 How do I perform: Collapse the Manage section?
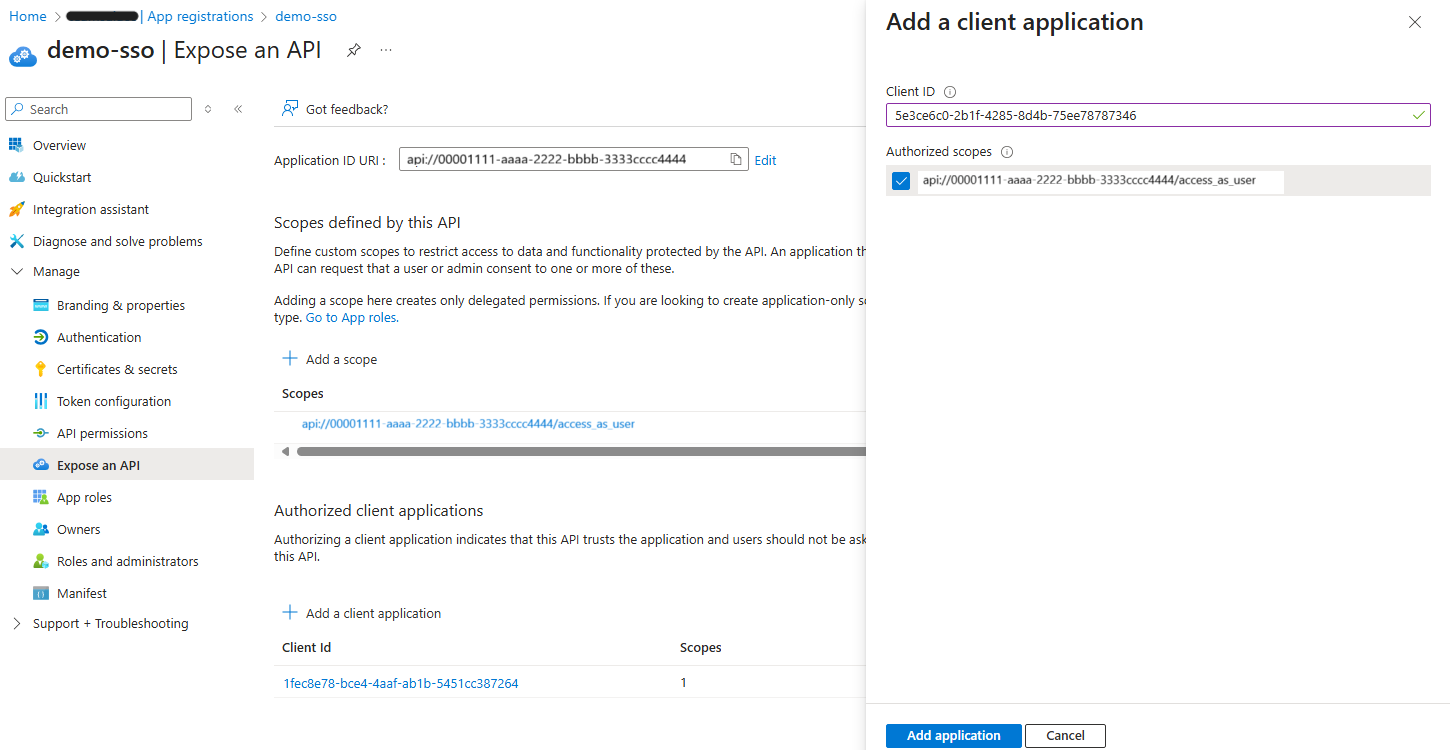pos(16,271)
